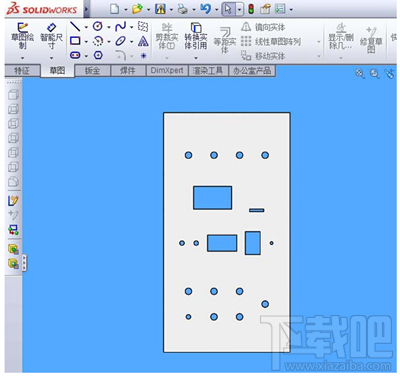Switch to the DimXpert tab
This screenshot has height=376, width=400.
click(x=167, y=71)
